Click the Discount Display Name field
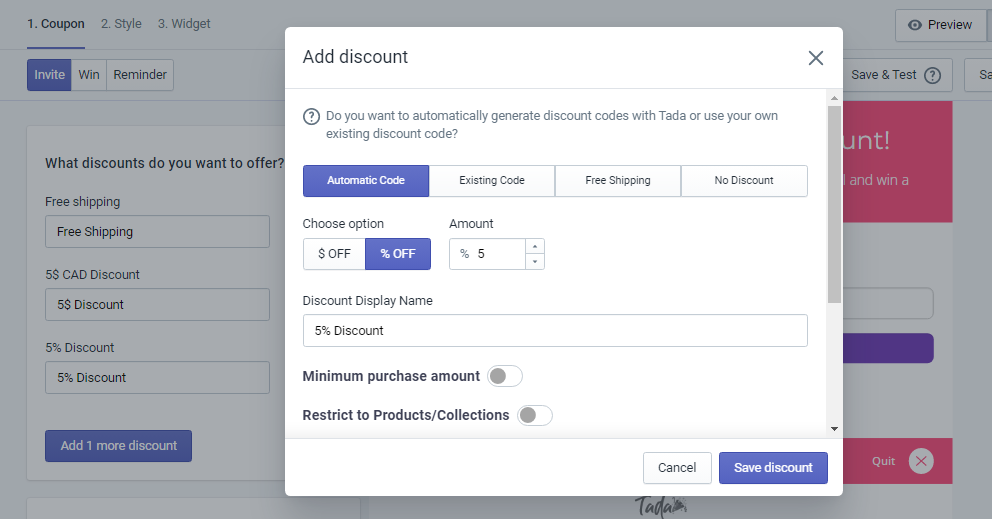This screenshot has height=519, width=992. 555,330
